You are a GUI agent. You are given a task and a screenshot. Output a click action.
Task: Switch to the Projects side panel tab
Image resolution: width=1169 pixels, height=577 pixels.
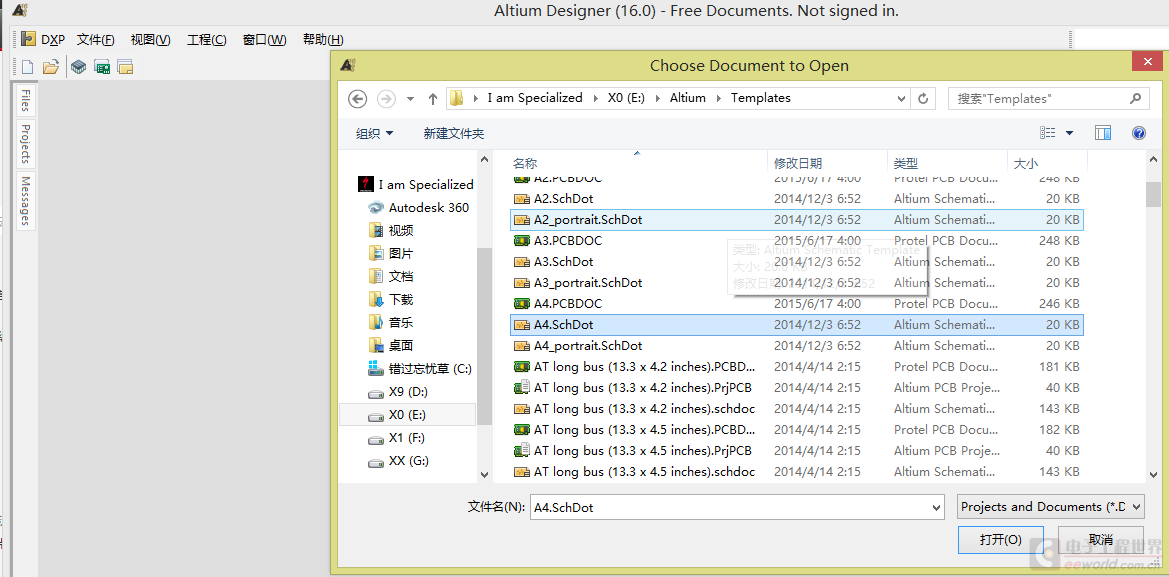click(25, 143)
